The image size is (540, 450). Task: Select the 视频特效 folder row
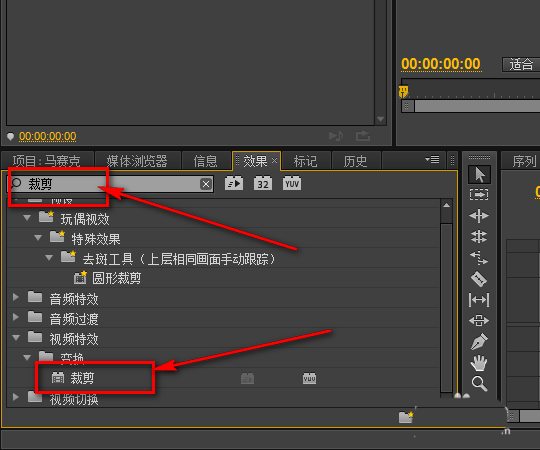click(223, 338)
